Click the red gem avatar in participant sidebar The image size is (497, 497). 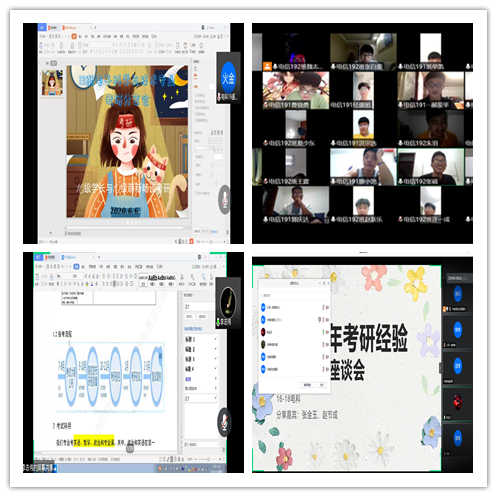pos(458,402)
